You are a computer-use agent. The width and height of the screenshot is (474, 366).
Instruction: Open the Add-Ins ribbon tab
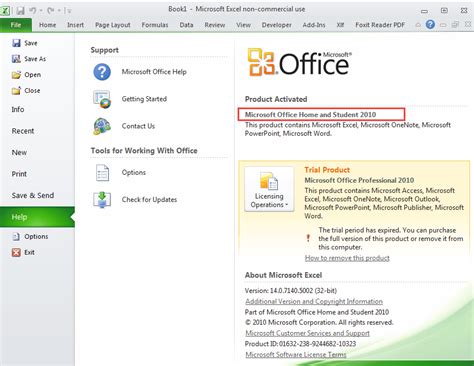click(x=314, y=25)
